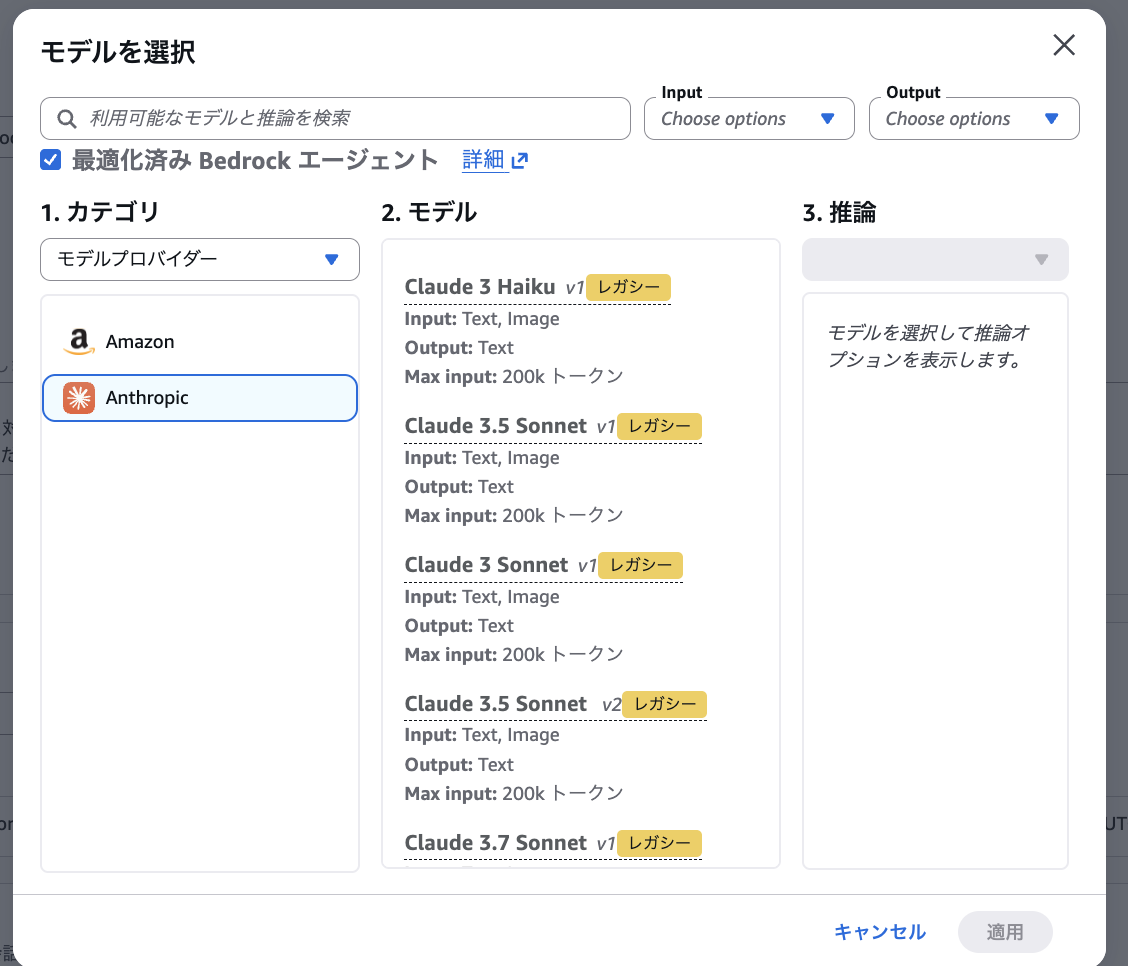The height and width of the screenshot is (966, 1128).
Task: Open the Input Choose options dropdown
Action: coord(749,118)
